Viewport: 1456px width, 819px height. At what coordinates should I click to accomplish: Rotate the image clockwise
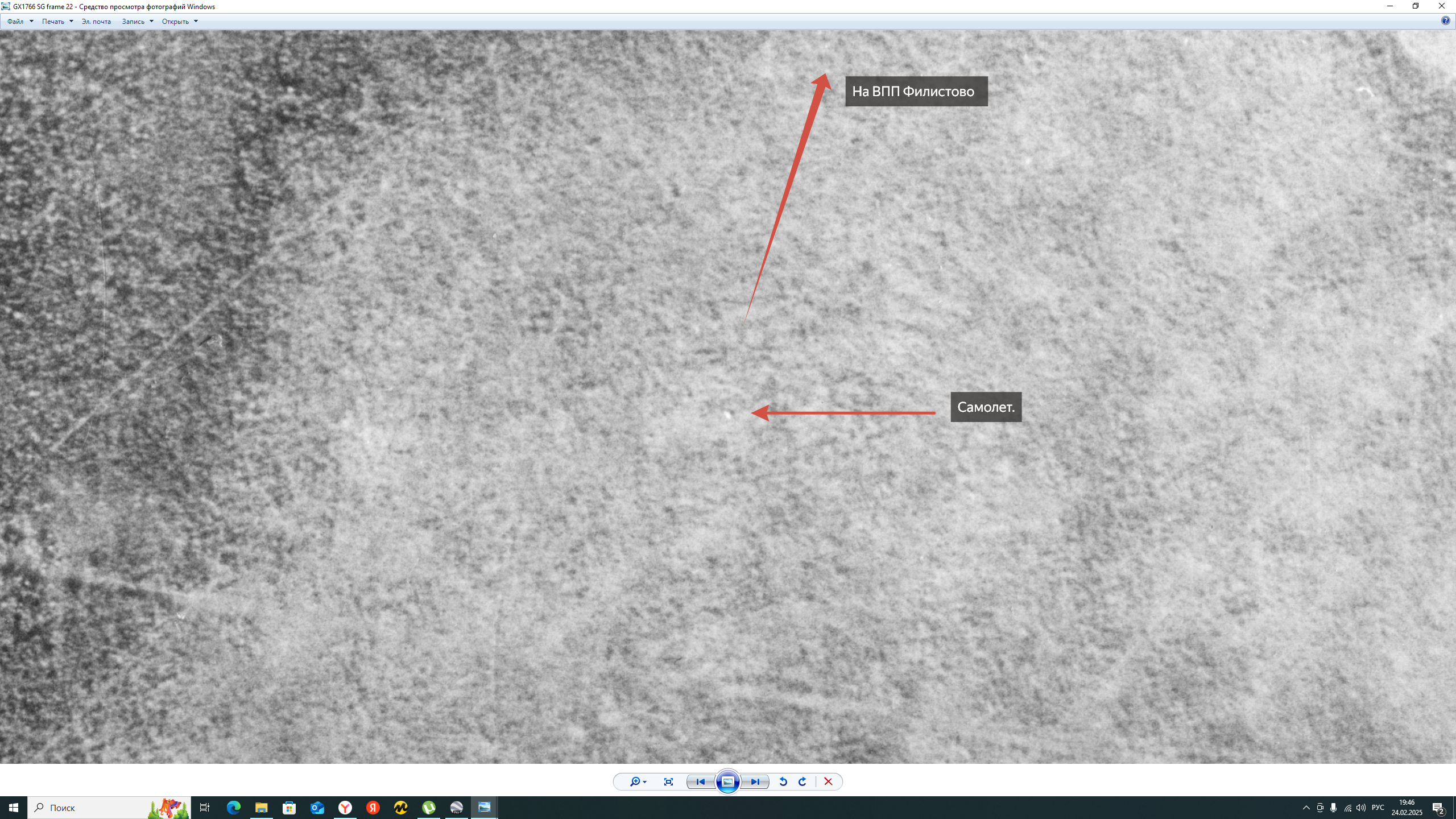pos(803,781)
